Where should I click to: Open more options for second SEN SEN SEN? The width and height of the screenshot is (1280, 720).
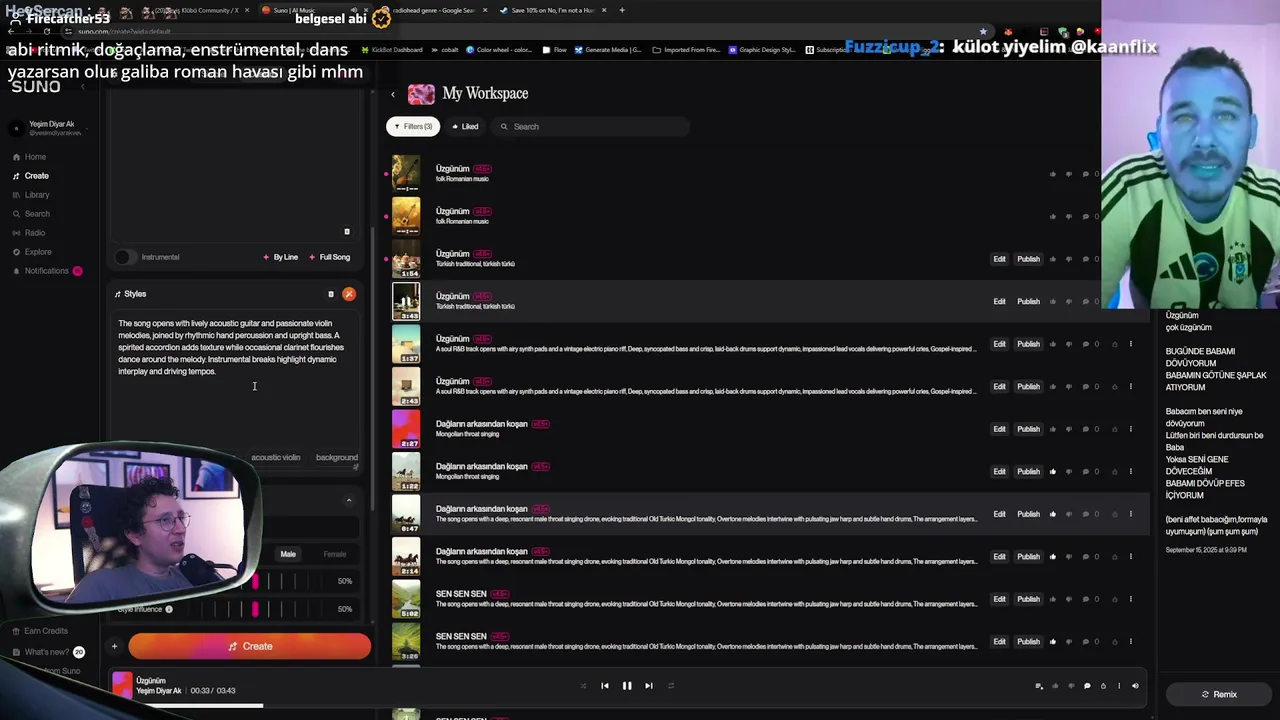(1131, 641)
